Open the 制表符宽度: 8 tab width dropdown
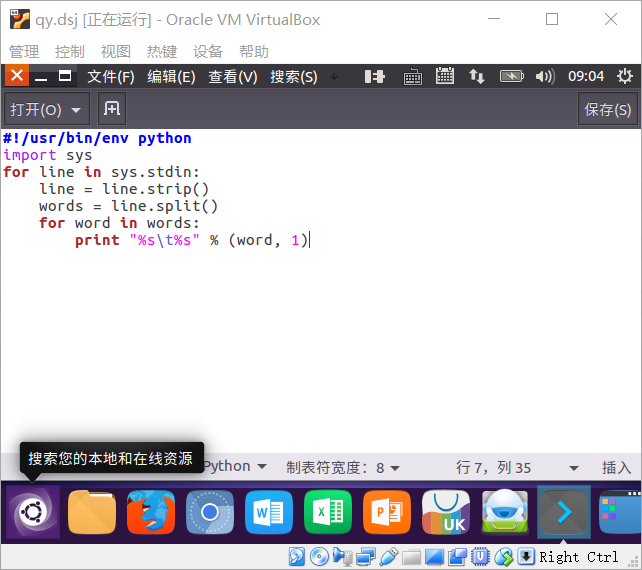Viewport: 642px width, 570px height. 343,467
